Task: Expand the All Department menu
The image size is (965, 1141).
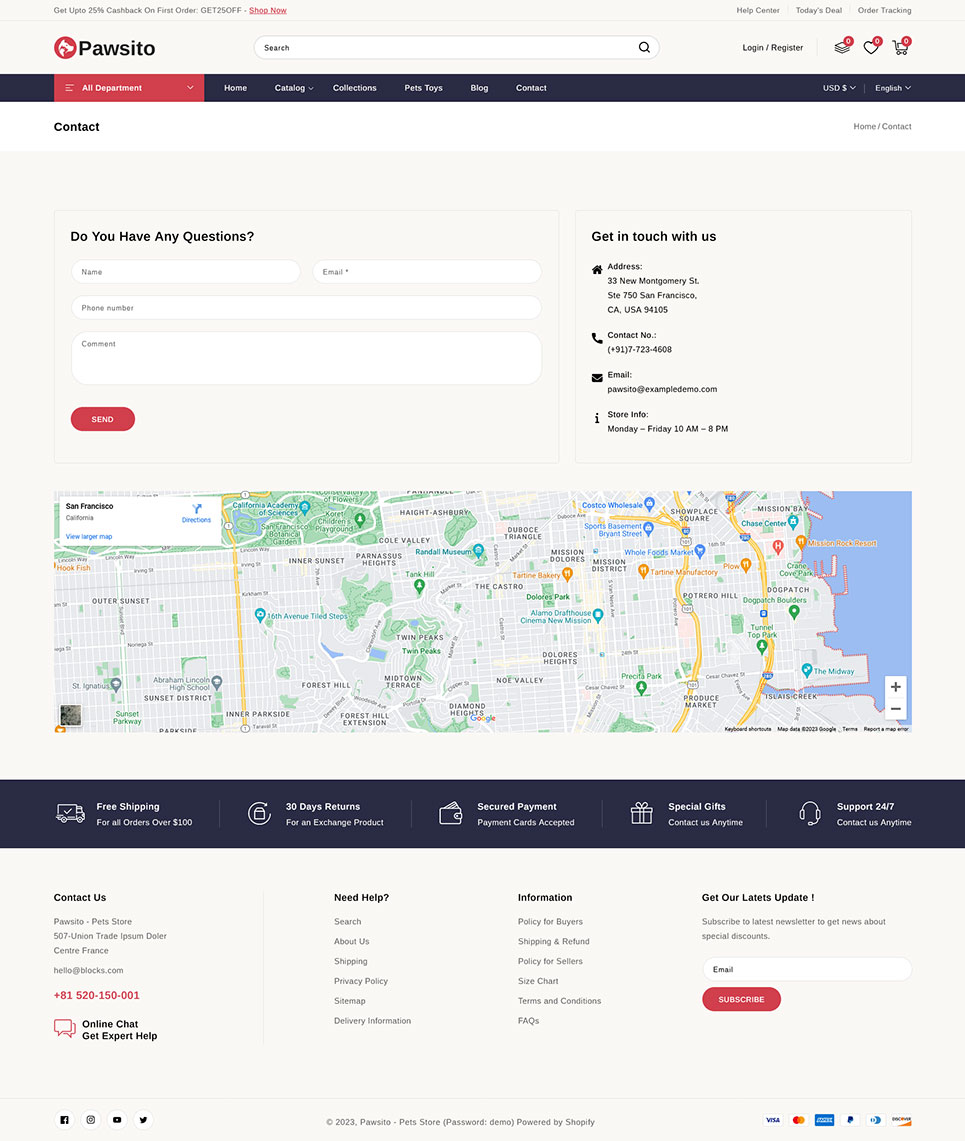Action: point(129,88)
